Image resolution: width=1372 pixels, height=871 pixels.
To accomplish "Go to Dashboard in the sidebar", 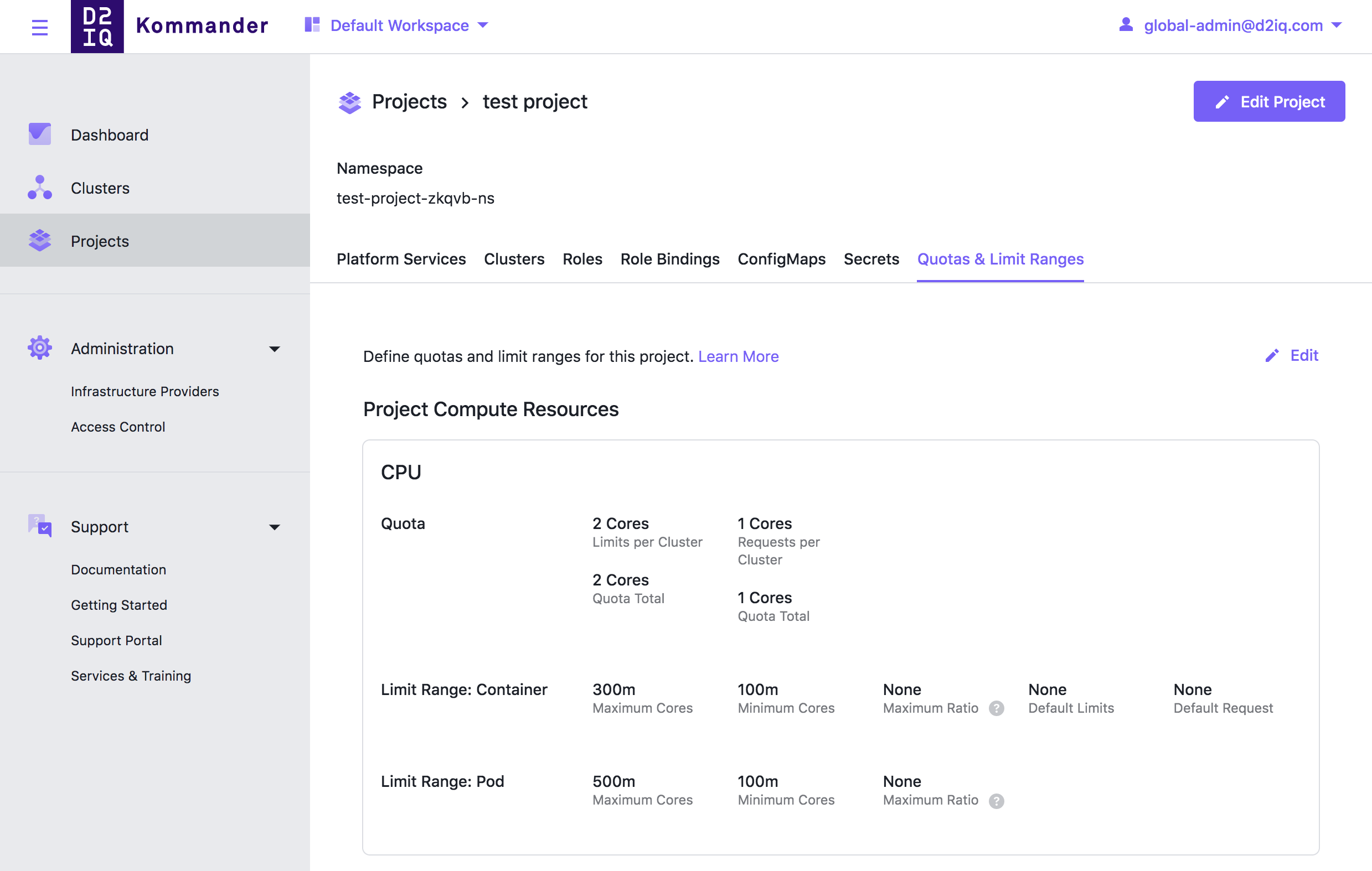I will [155, 135].
